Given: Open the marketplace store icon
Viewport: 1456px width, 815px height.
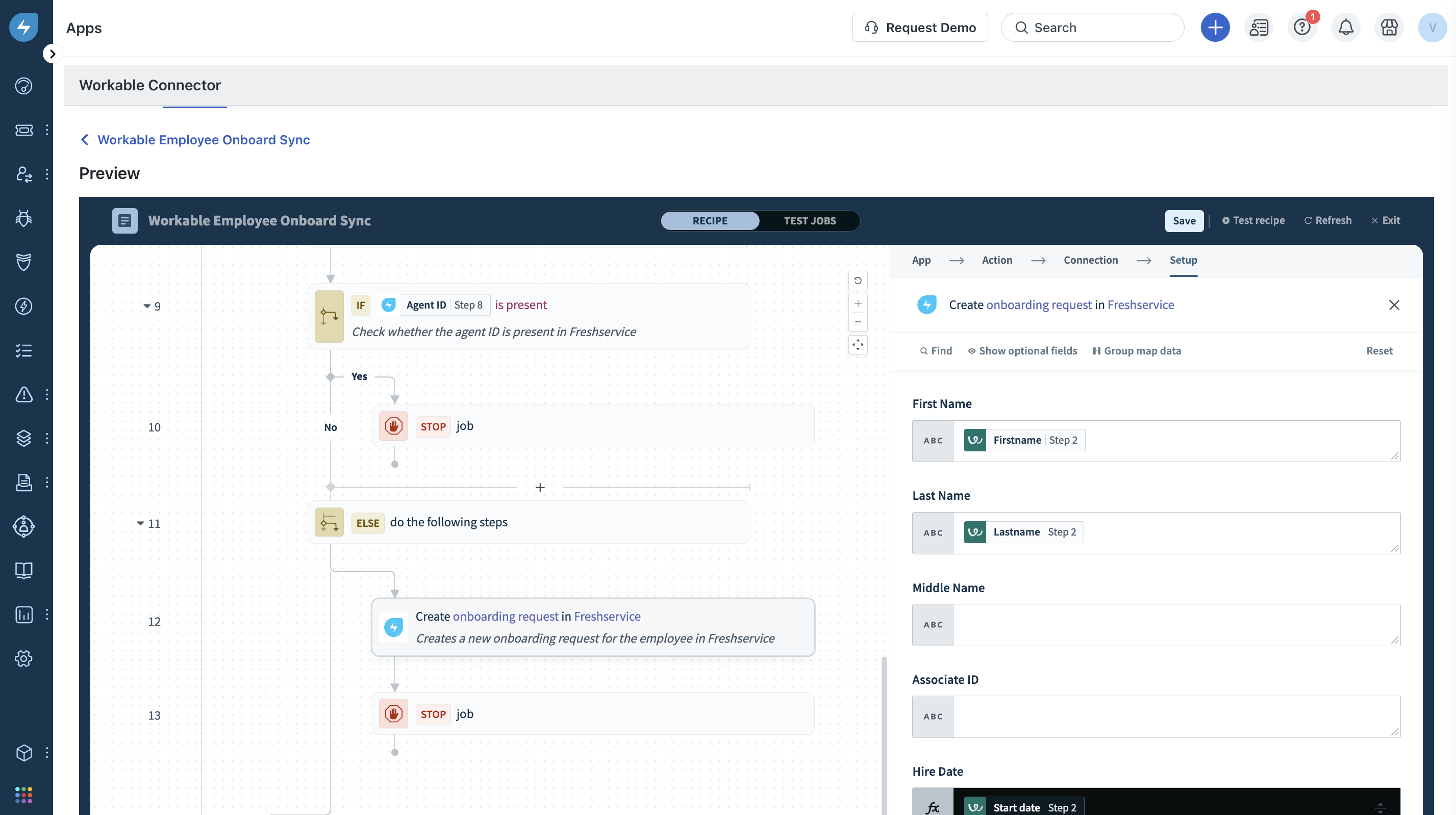Looking at the screenshot, I should click(x=1389, y=27).
